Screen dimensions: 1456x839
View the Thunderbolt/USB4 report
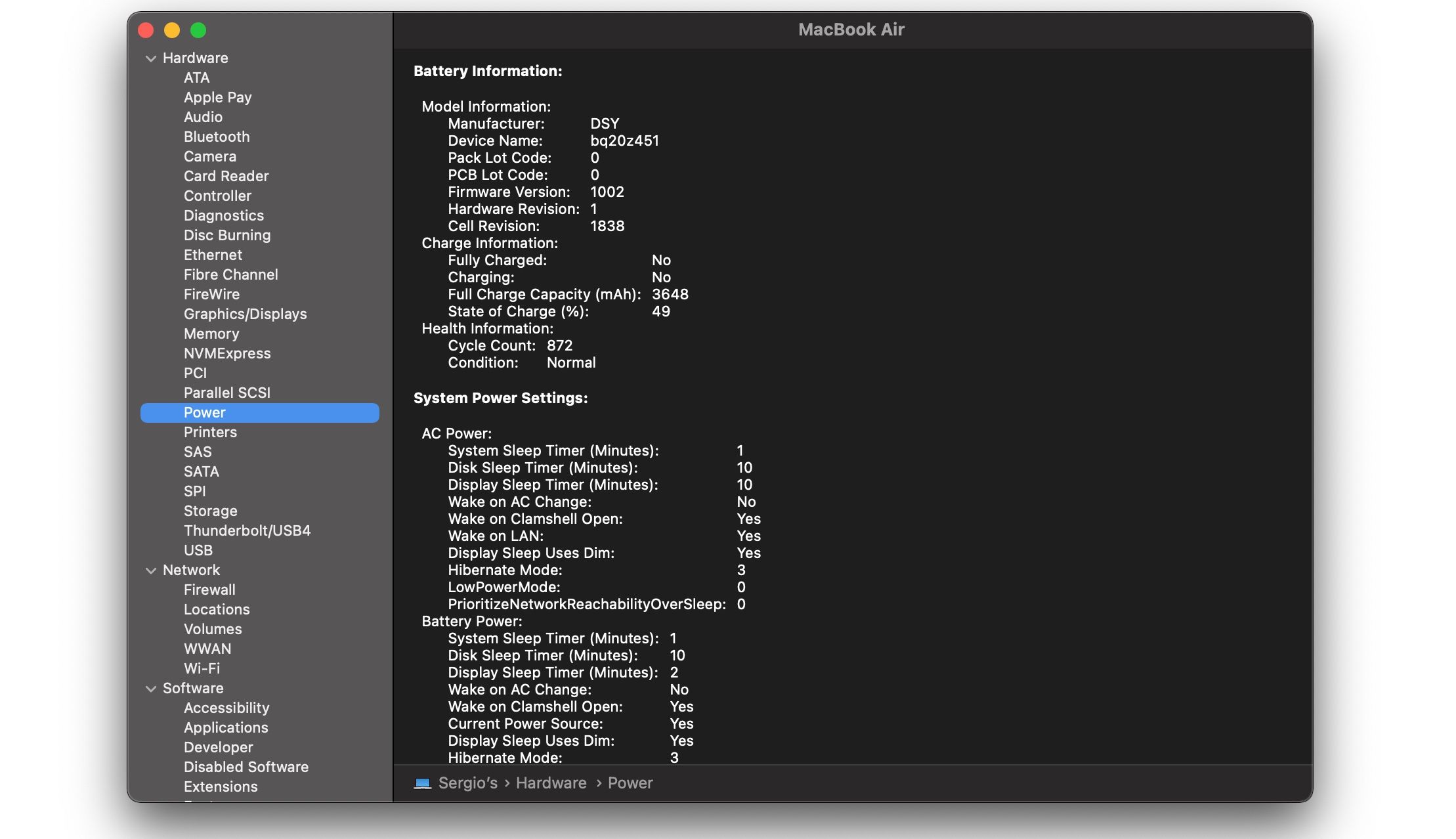click(x=247, y=530)
